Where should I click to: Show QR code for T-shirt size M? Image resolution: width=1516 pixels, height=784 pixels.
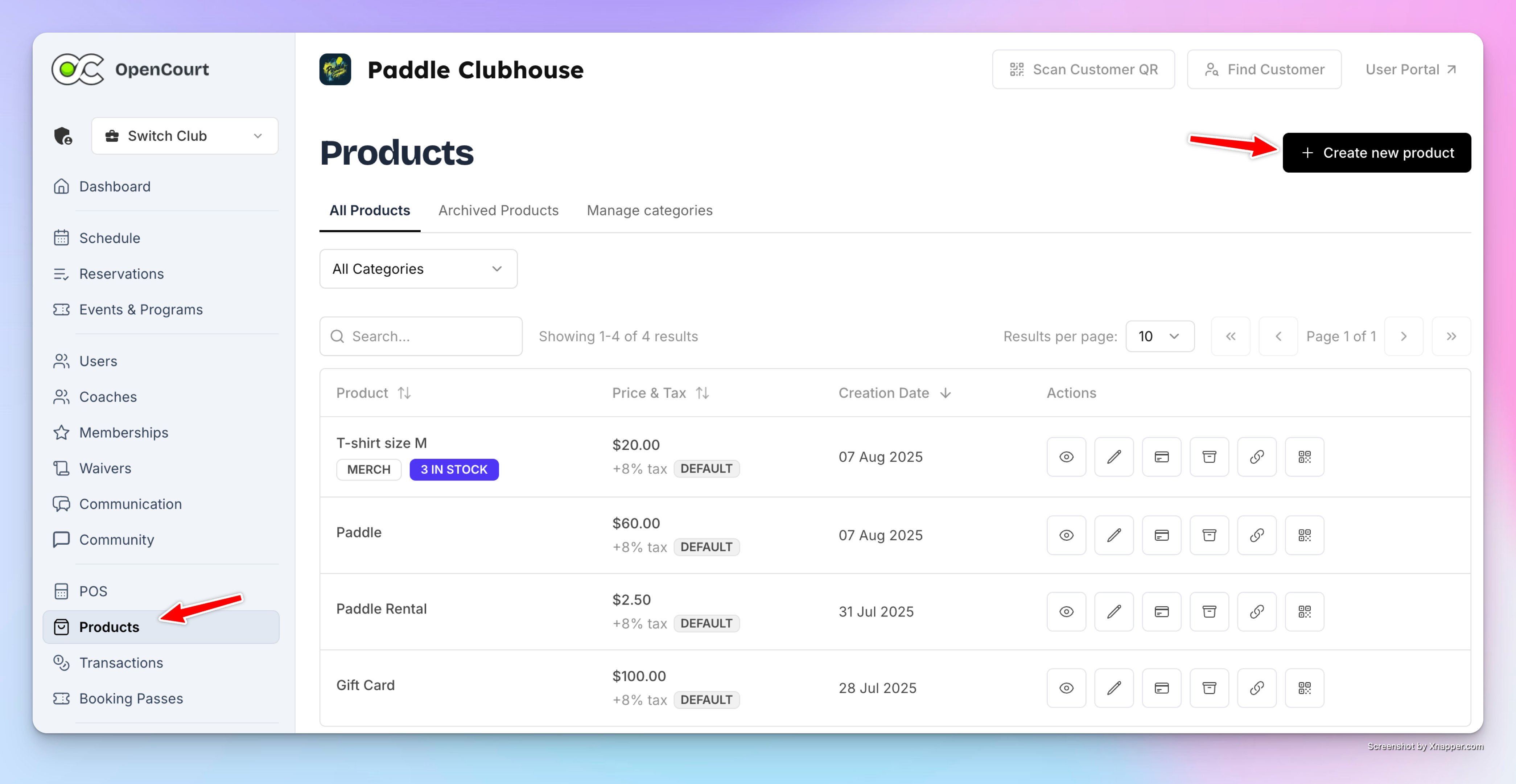point(1304,457)
